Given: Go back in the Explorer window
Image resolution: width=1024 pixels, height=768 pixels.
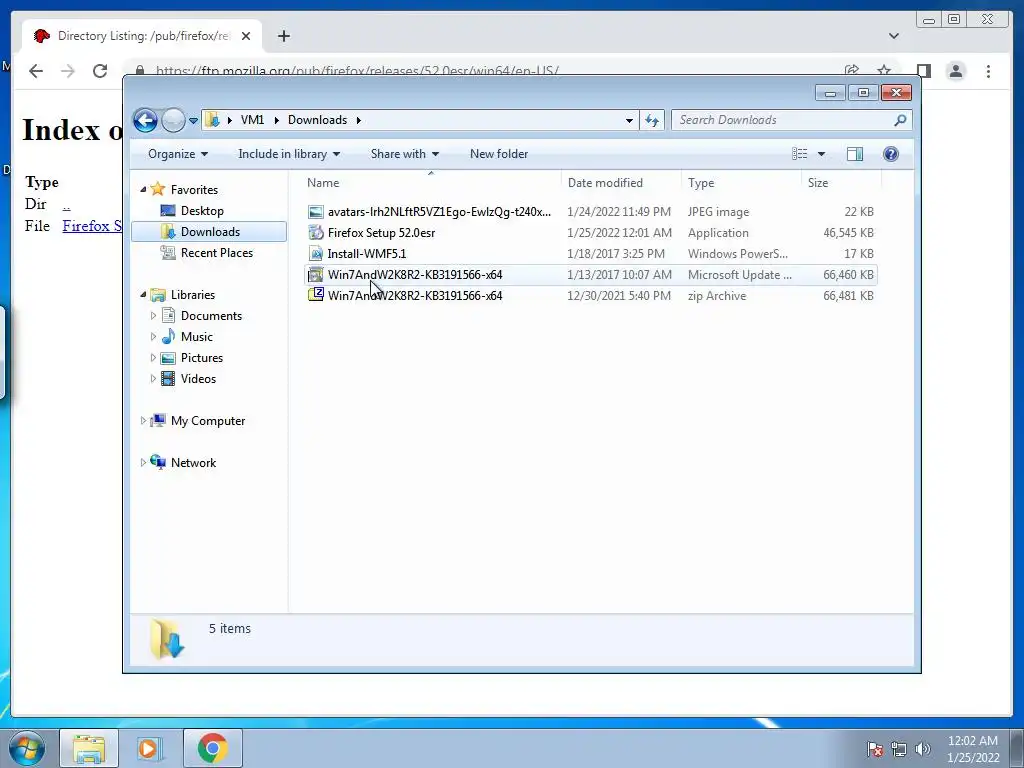Looking at the screenshot, I should [x=145, y=120].
